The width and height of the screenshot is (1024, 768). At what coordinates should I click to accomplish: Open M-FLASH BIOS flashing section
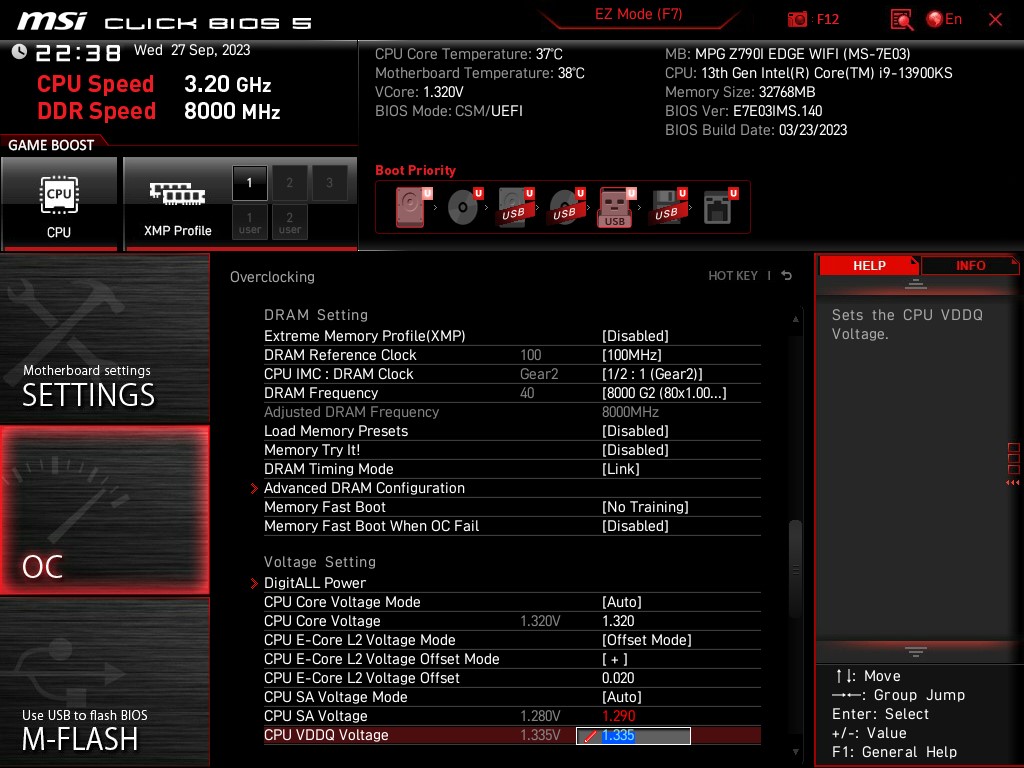point(104,682)
